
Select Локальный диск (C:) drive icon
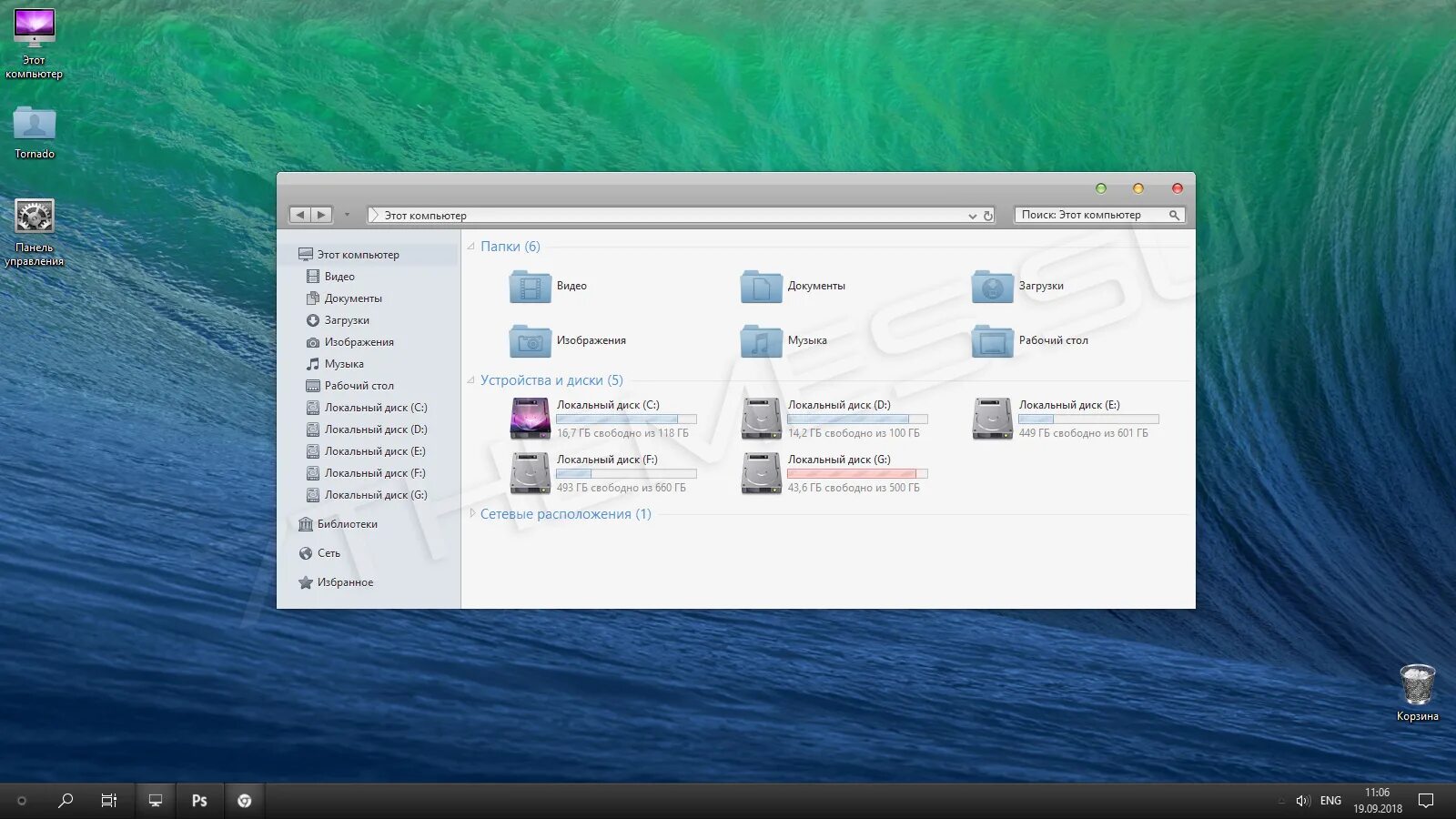click(x=530, y=419)
